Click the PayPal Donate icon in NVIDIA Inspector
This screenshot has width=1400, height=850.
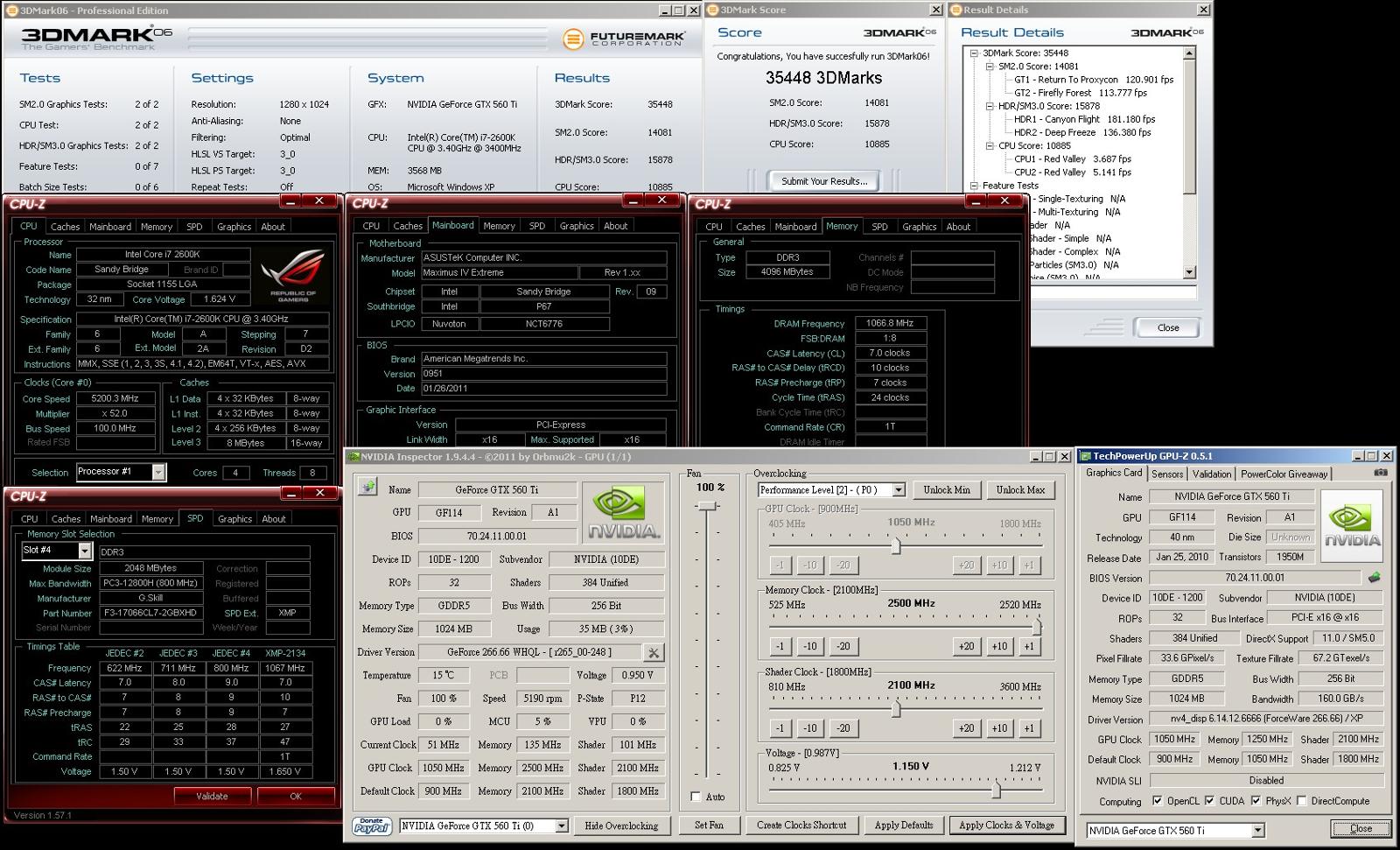[372, 825]
